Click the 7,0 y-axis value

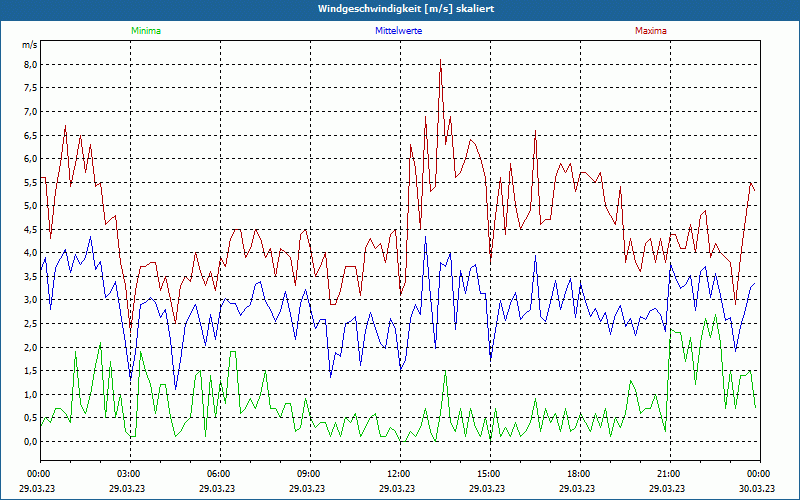click(31, 112)
